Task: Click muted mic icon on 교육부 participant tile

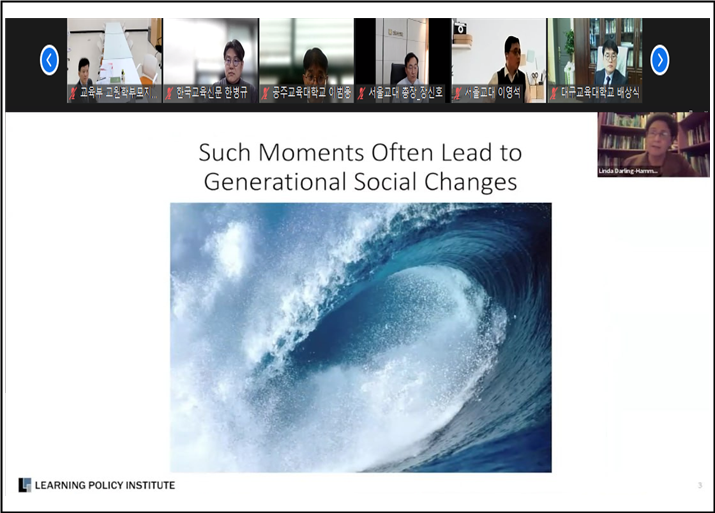Action: coord(73,93)
